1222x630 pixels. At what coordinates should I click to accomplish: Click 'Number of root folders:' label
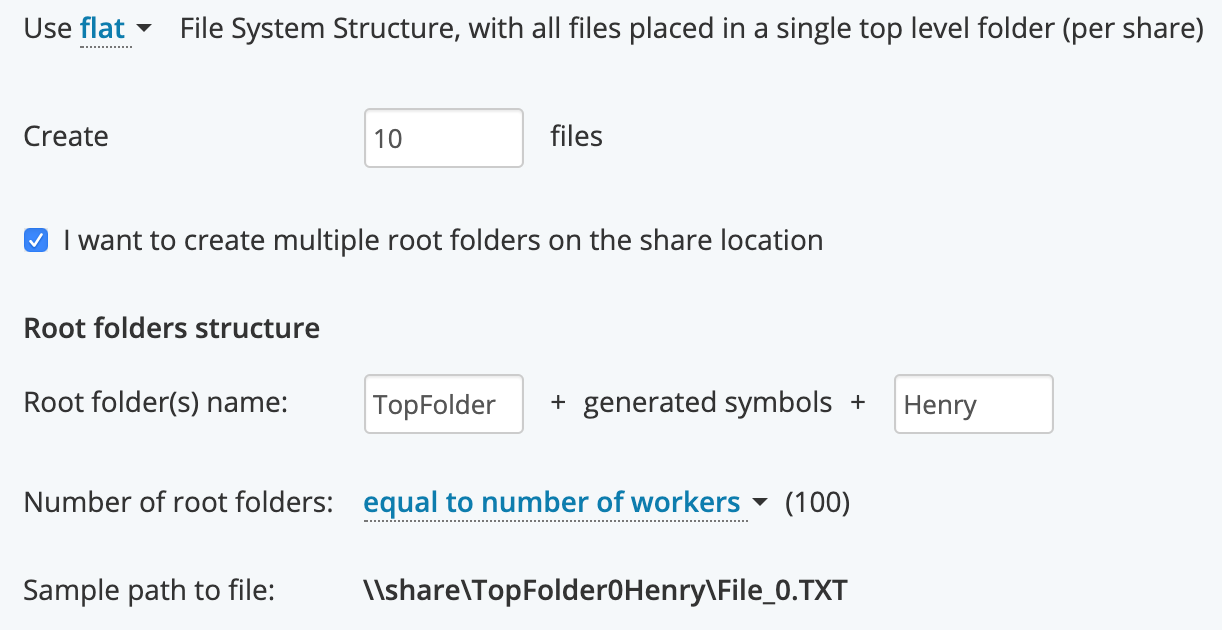coord(179,502)
